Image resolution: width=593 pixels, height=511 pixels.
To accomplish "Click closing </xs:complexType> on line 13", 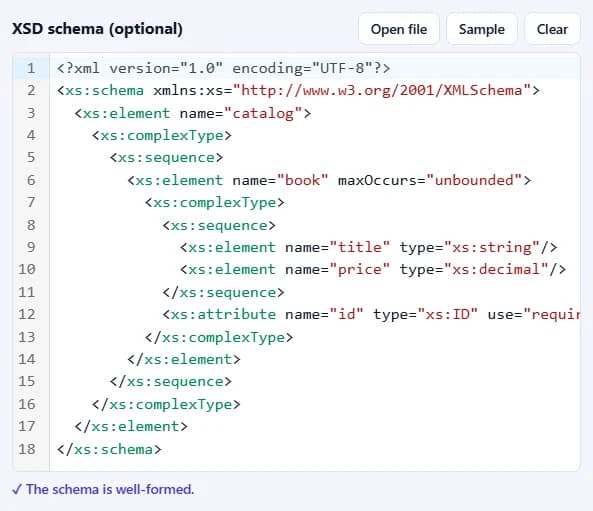I will 219,337.
